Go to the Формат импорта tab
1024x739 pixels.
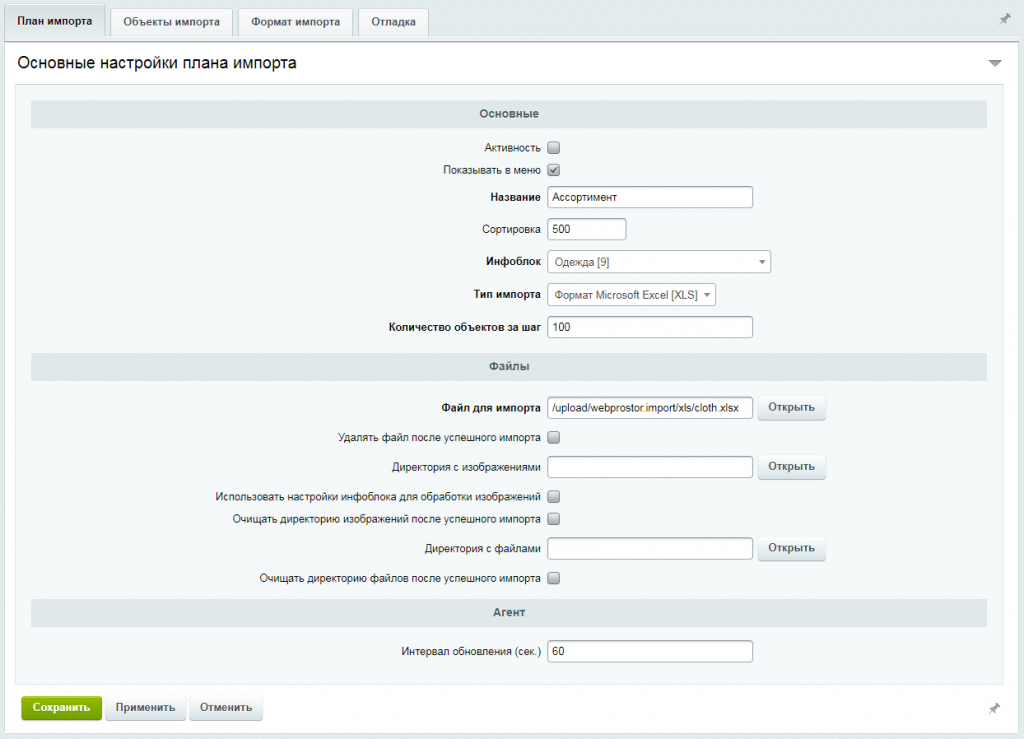296,22
